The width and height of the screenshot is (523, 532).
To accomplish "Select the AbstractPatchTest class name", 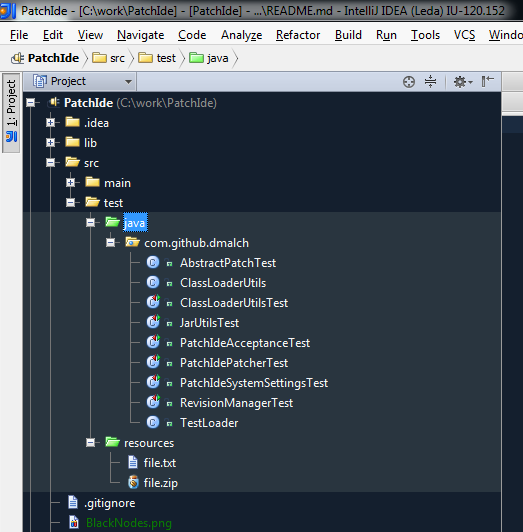I will (228, 263).
